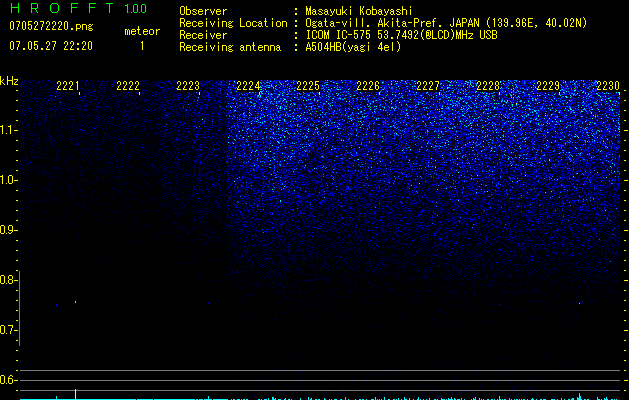Image resolution: width=629 pixels, height=400 pixels.
Task: Click the observer name Masayuki Kobayashi
Action: point(359,11)
